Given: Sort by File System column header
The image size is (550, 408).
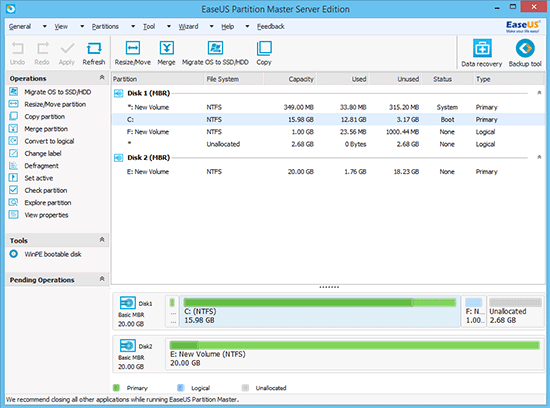Looking at the screenshot, I should [234, 79].
